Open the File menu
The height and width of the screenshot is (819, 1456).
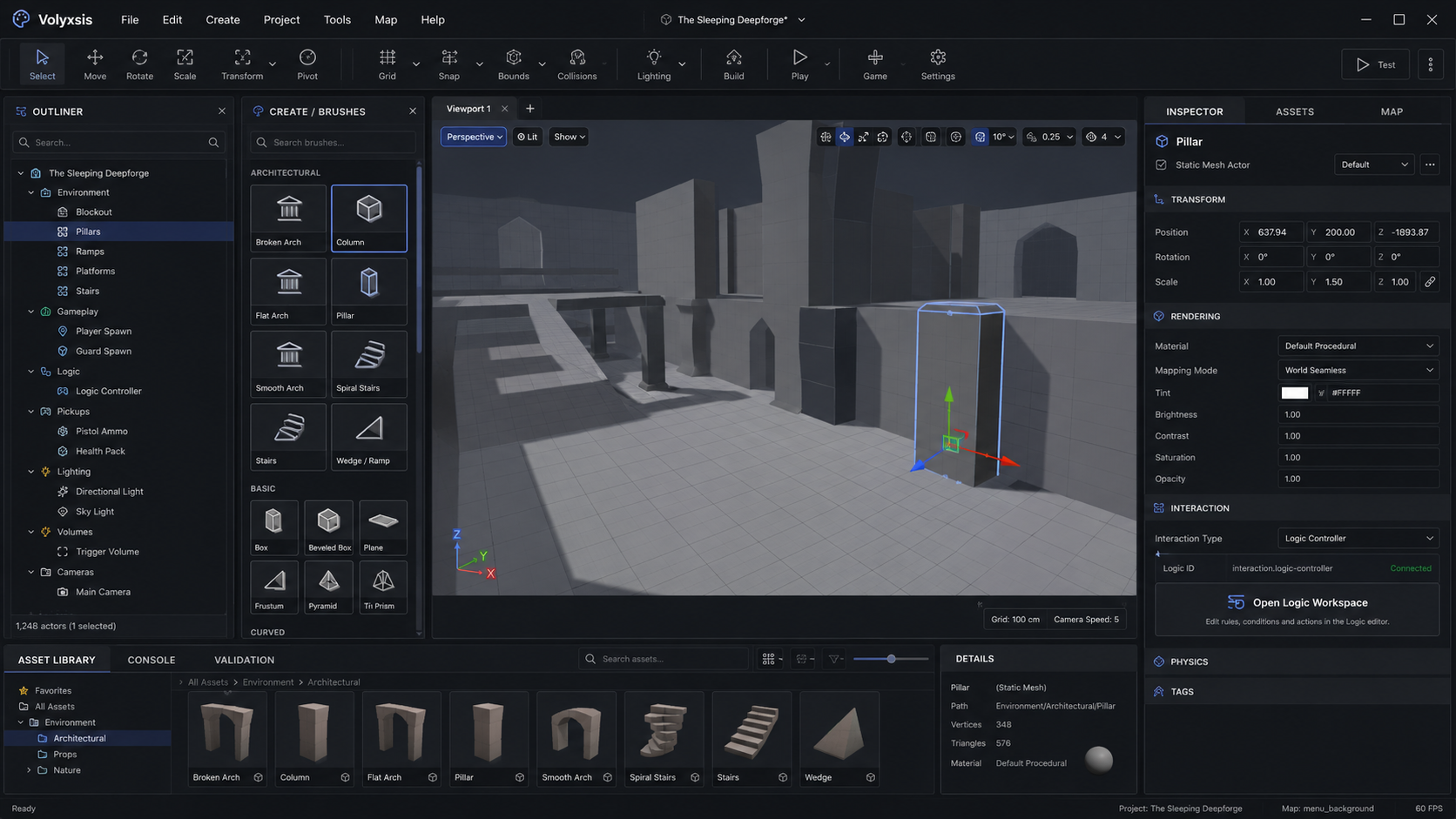click(x=130, y=20)
